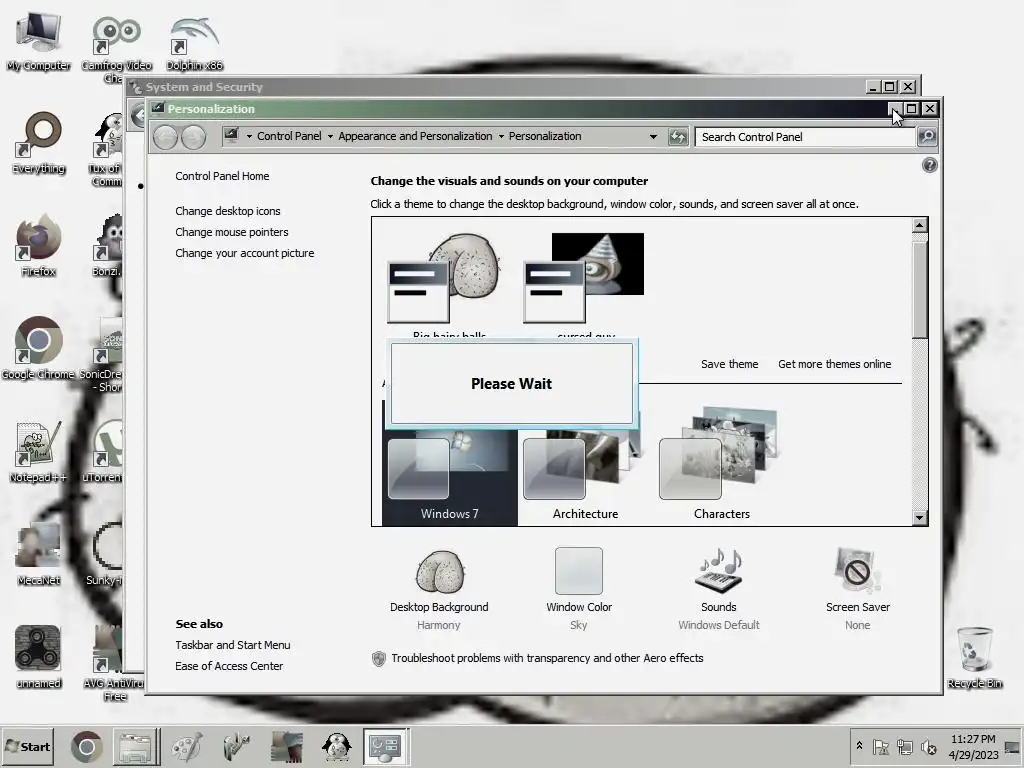The height and width of the screenshot is (768, 1024).
Task: Open Notepad++ desktop icon
Action: (x=38, y=452)
